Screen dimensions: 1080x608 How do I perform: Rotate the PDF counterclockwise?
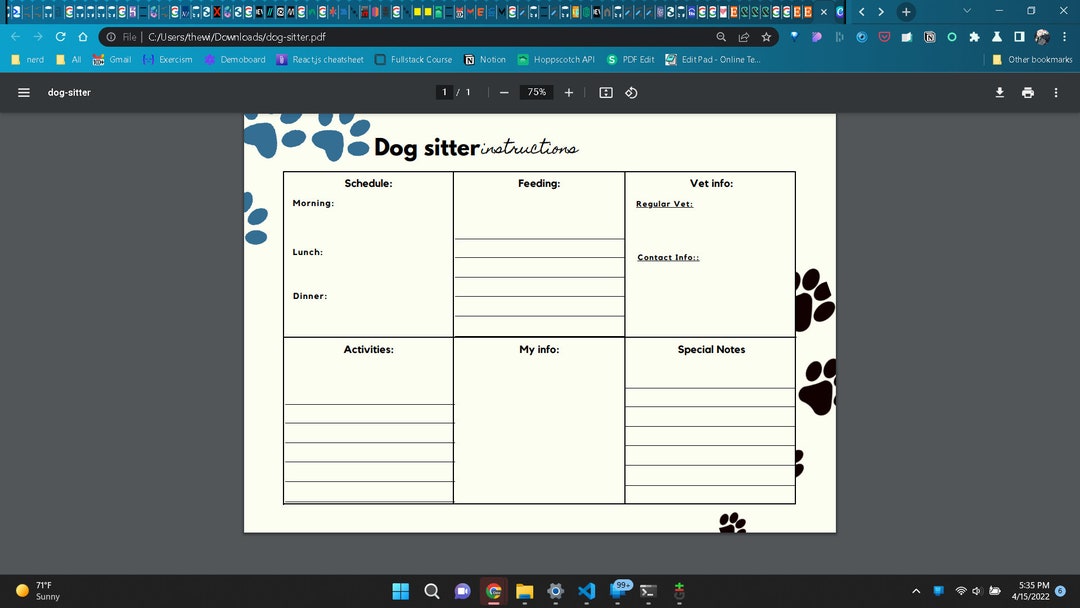631,92
